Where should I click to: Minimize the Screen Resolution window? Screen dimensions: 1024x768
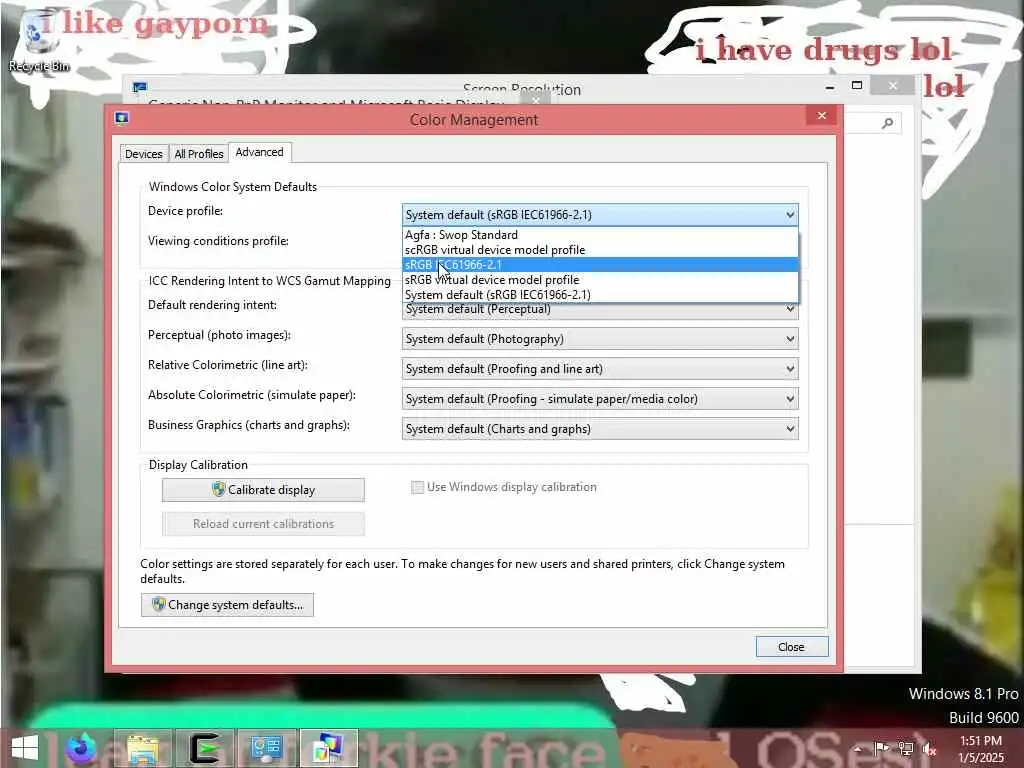[x=829, y=86]
